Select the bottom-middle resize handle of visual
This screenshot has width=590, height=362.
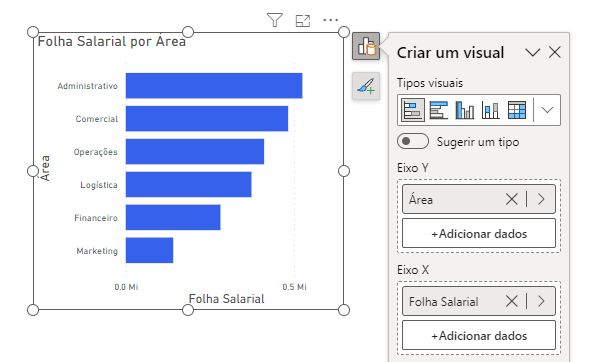click(x=188, y=310)
